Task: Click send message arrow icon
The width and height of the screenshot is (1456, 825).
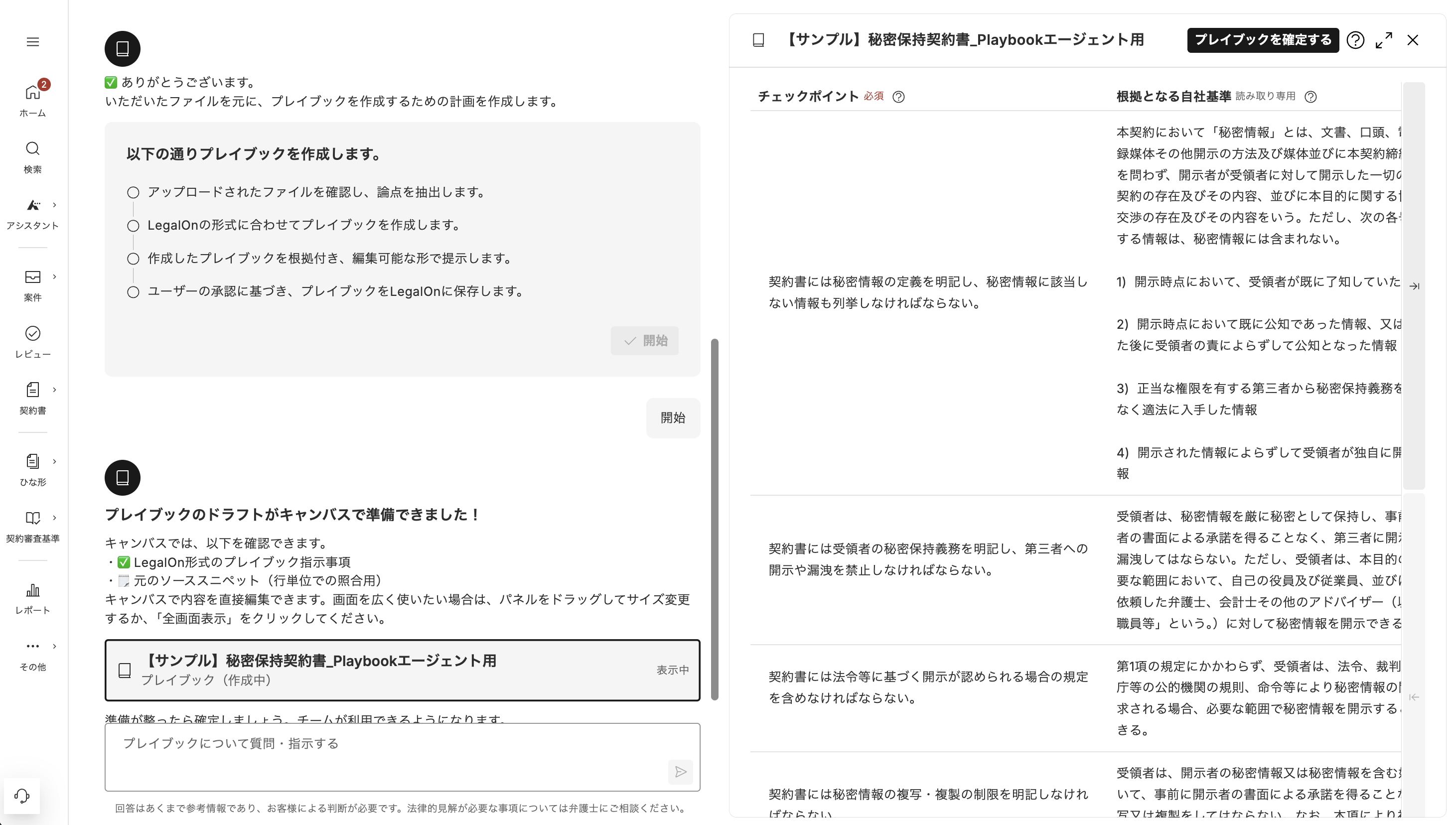Action: (x=680, y=772)
